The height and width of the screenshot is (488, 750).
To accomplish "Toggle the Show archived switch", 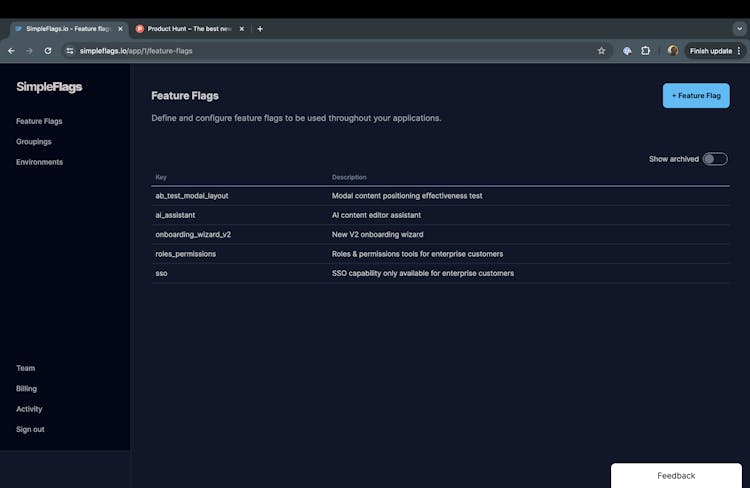I will 715,159.
